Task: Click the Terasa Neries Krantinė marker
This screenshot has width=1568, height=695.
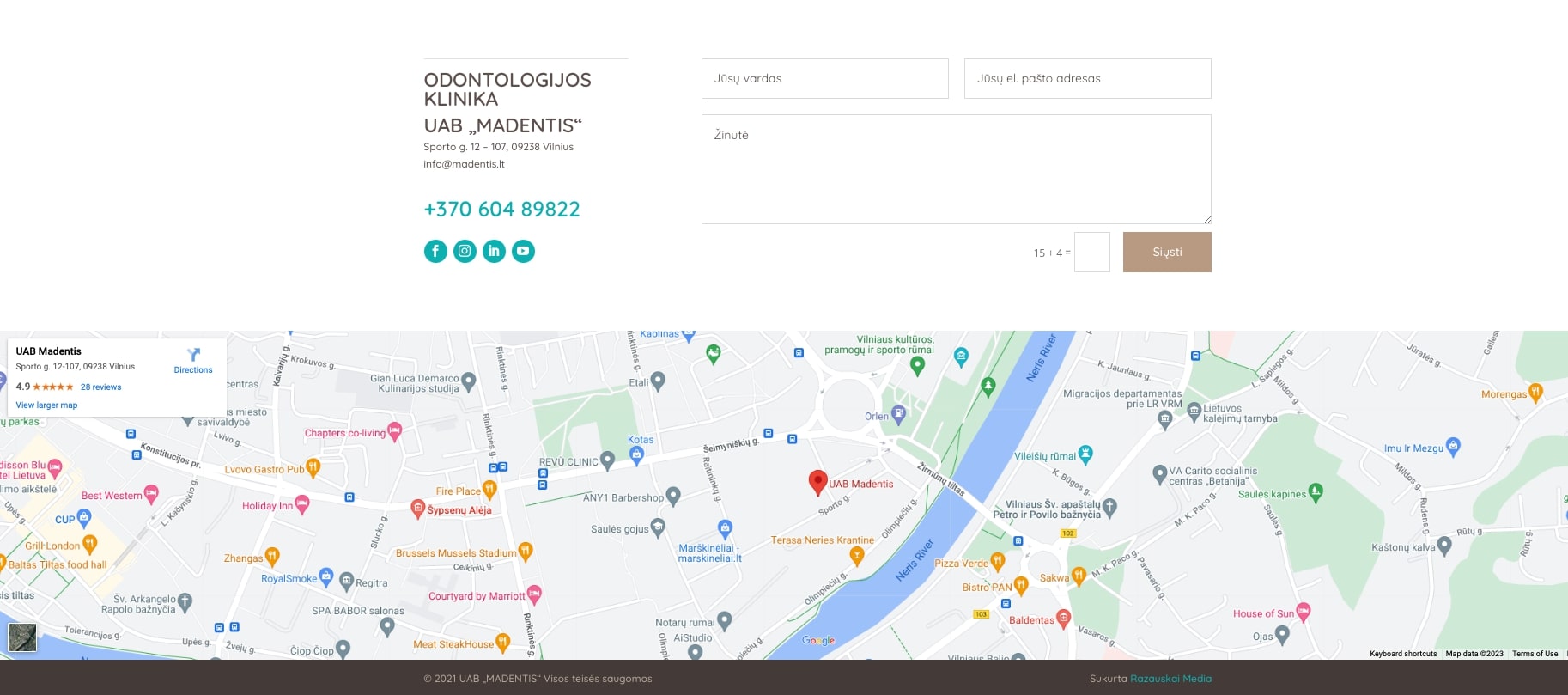Action: [856, 557]
